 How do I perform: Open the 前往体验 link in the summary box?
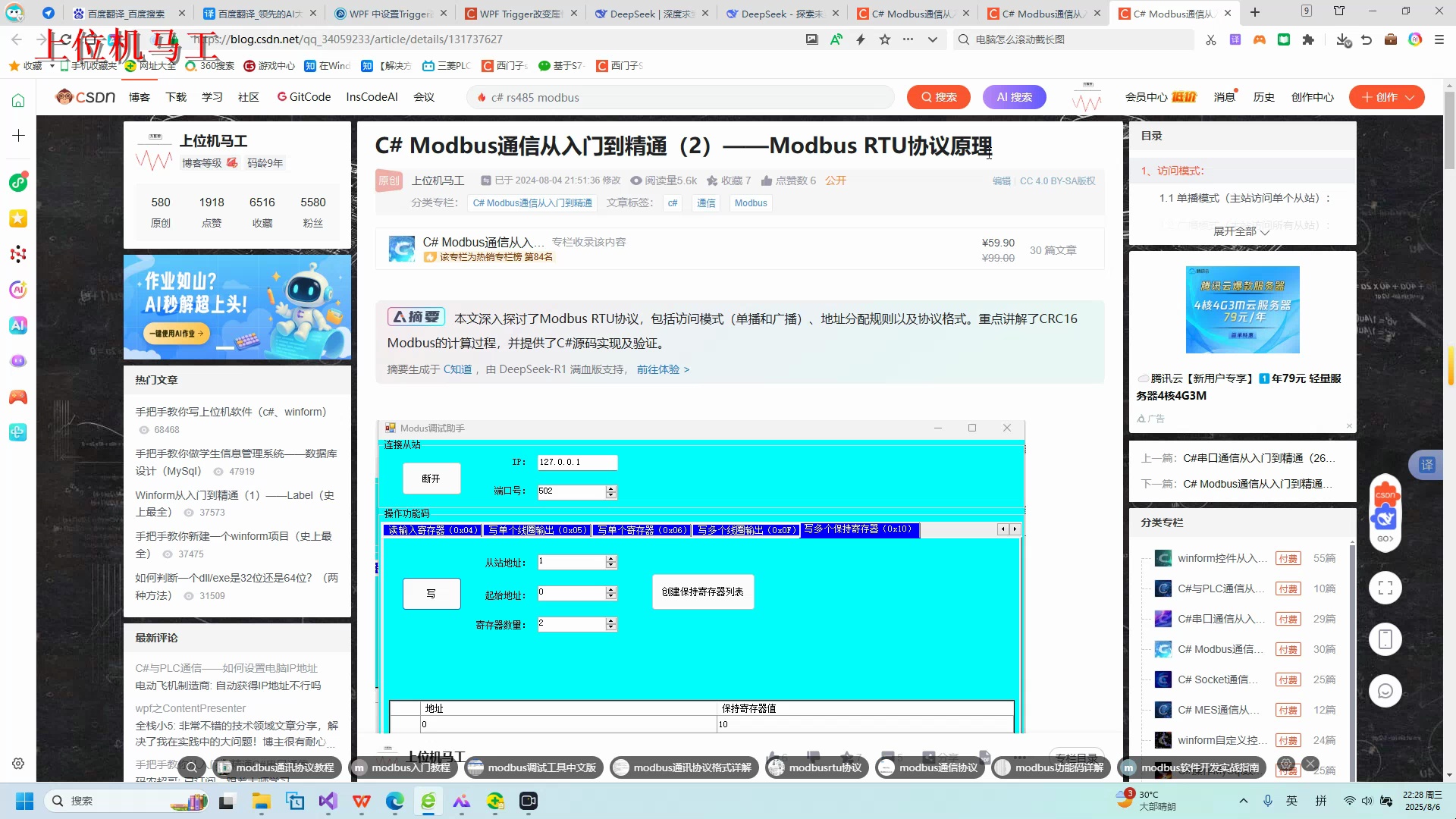tap(658, 369)
